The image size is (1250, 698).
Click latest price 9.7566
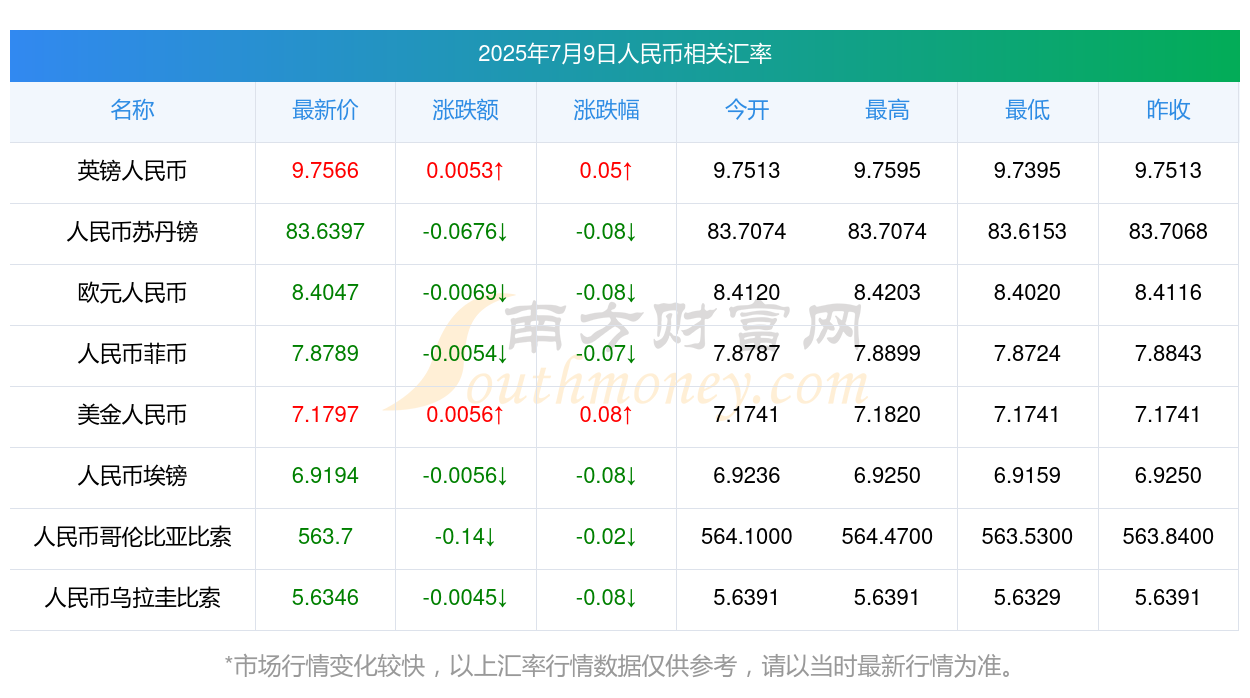tap(325, 171)
